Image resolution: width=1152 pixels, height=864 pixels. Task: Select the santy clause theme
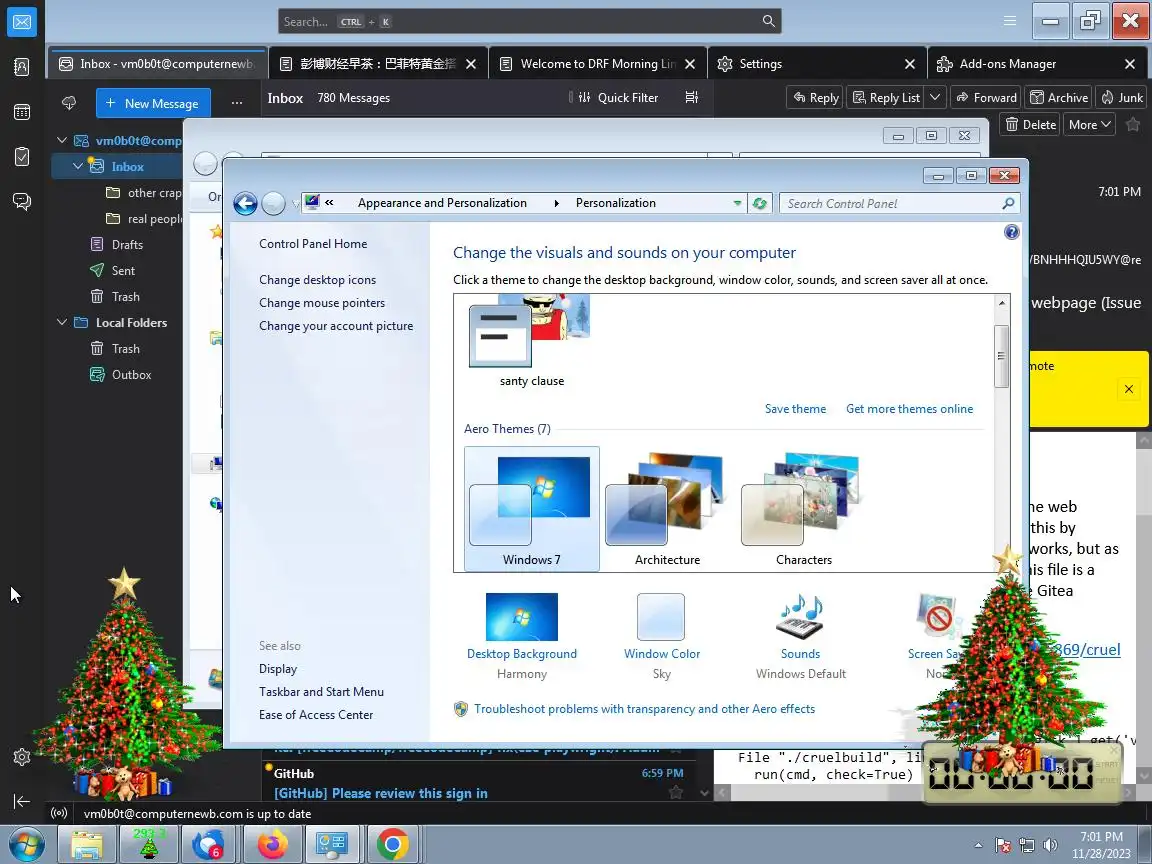click(531, 342)
